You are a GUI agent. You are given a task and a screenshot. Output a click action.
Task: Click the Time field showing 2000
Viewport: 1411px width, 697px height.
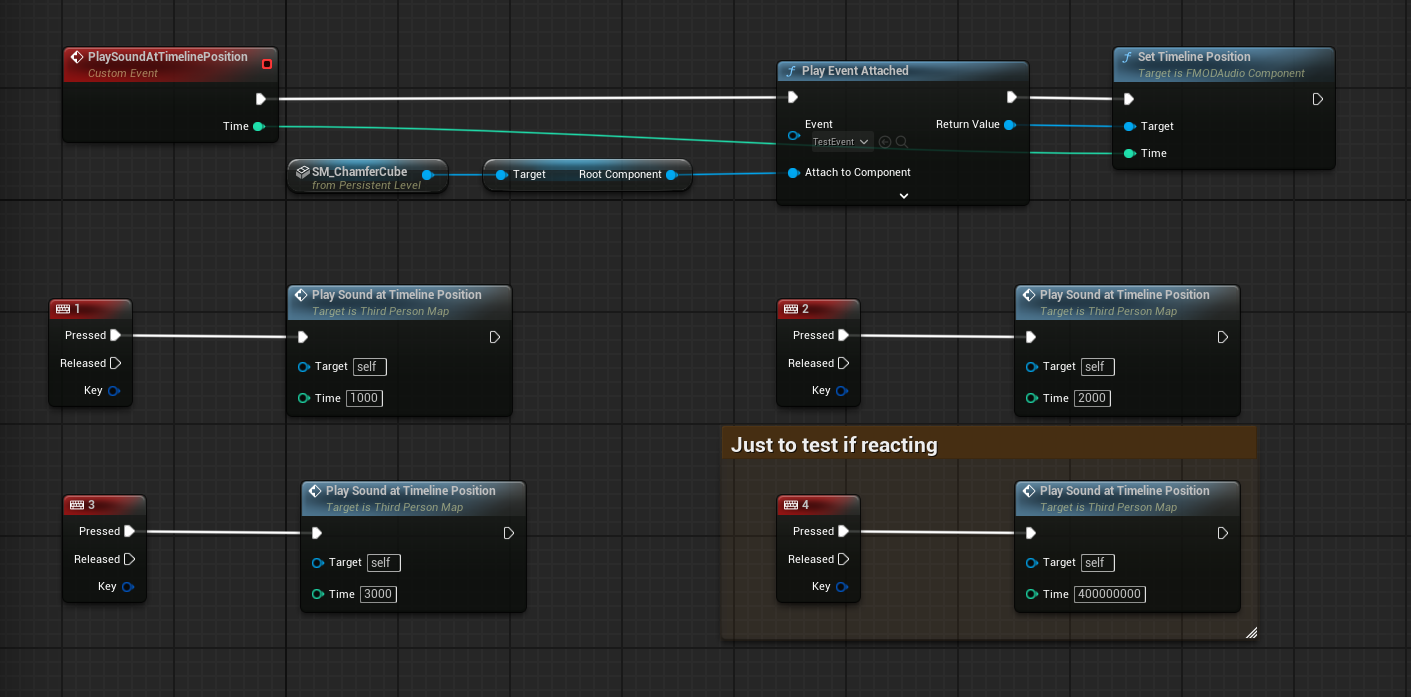[x=1092, y=398]
